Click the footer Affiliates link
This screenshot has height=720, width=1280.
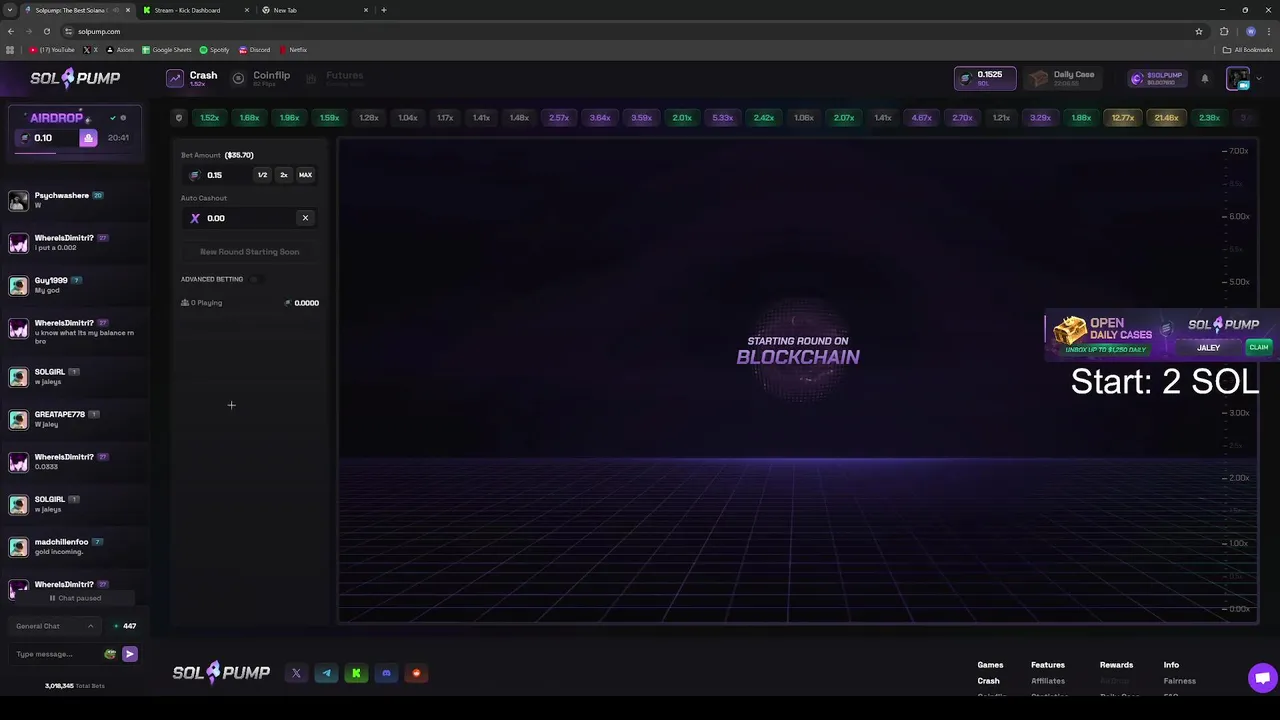coord(1048,681)
